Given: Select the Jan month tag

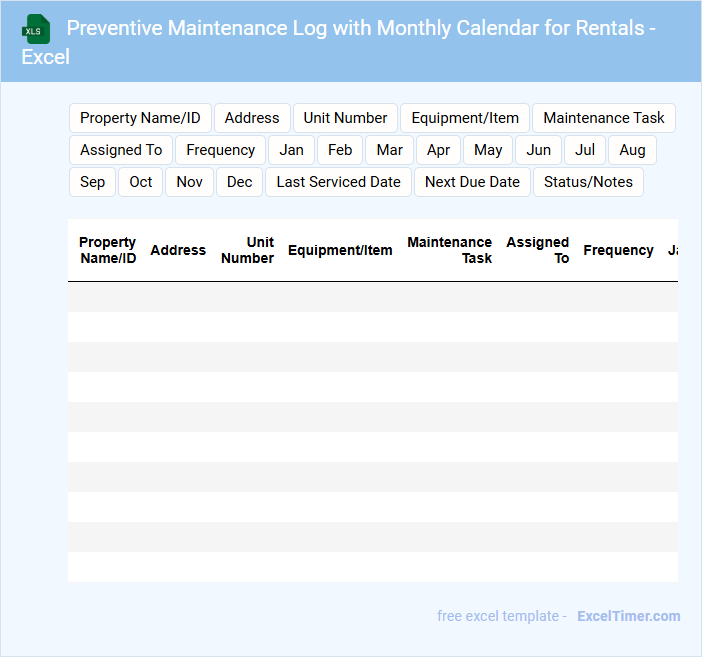Looking at the screenshot, I should pos(291,150).
